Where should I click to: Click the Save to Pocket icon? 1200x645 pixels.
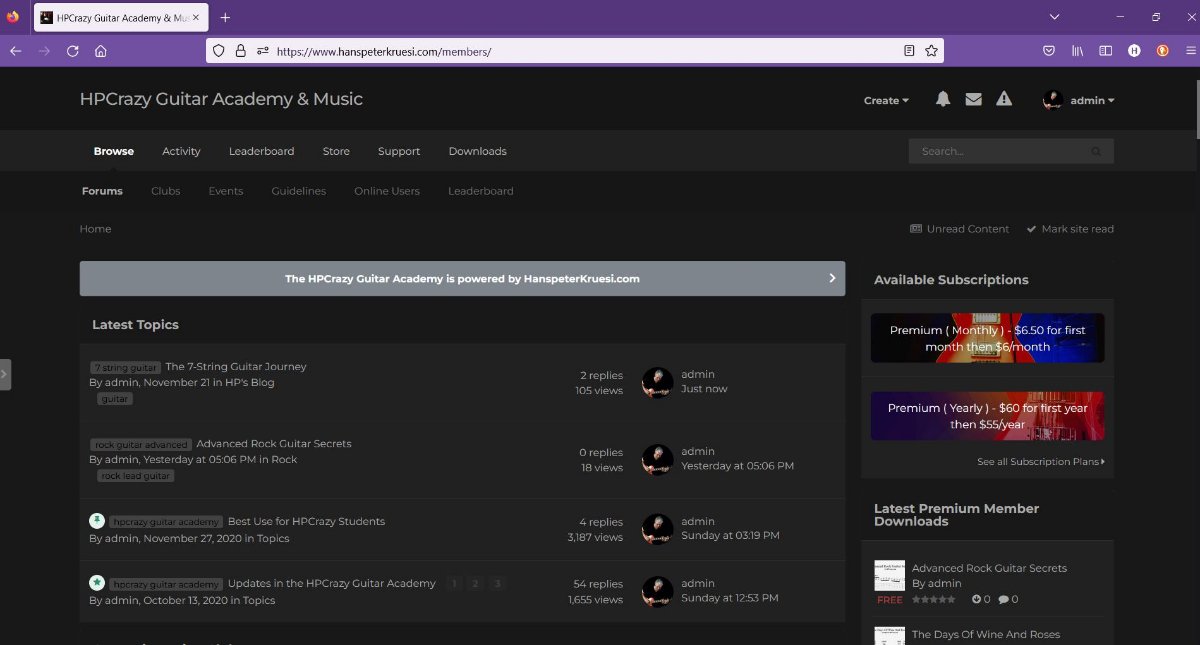(1049, 51)
